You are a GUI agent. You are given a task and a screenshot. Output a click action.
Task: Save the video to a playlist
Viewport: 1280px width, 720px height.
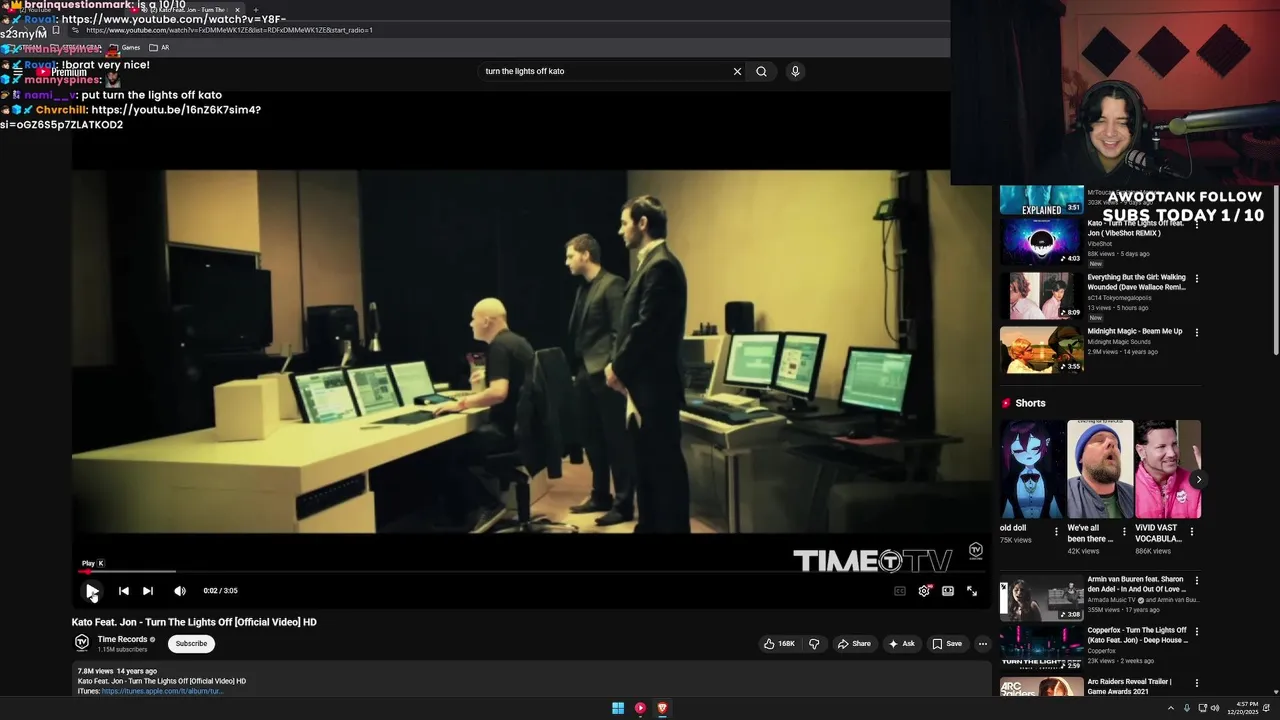[x=947, y=644]
